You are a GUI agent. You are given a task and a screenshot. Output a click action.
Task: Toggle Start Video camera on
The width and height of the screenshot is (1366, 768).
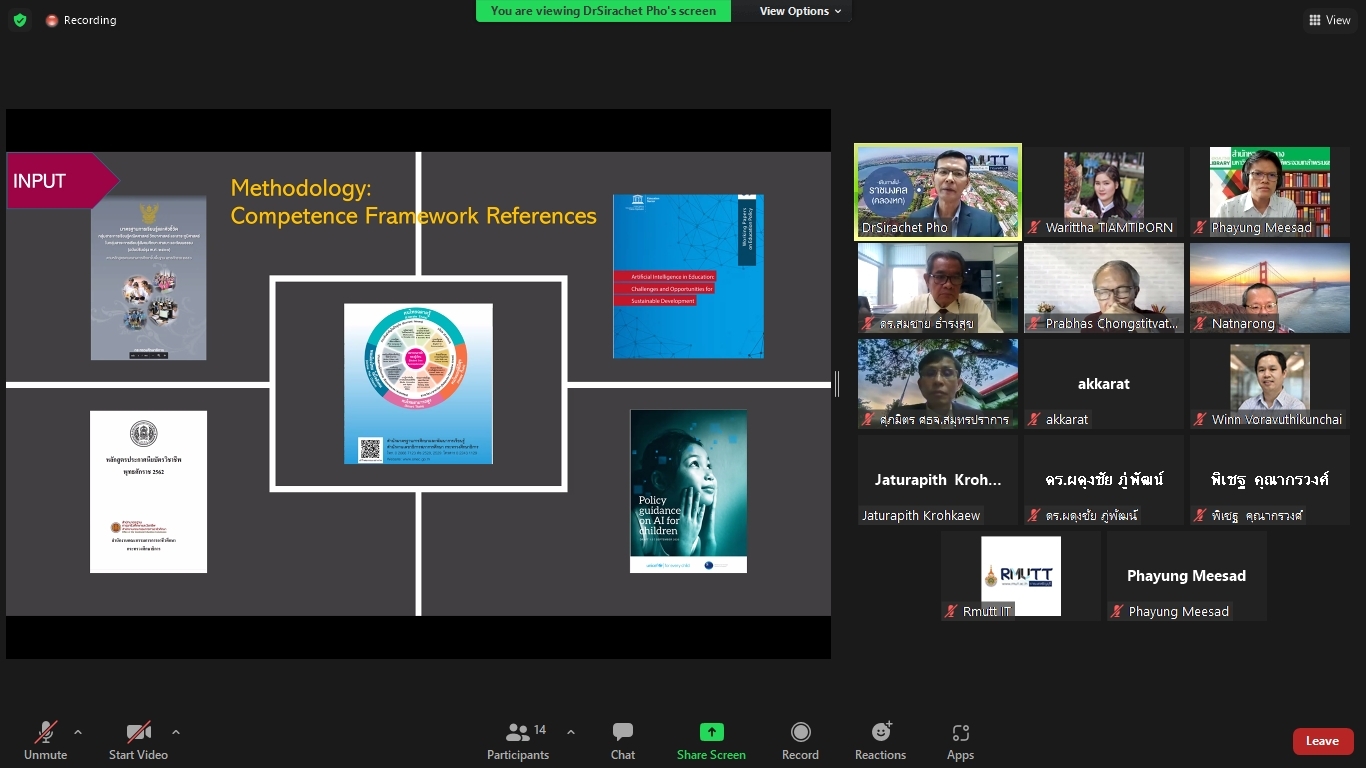[138, 741]
